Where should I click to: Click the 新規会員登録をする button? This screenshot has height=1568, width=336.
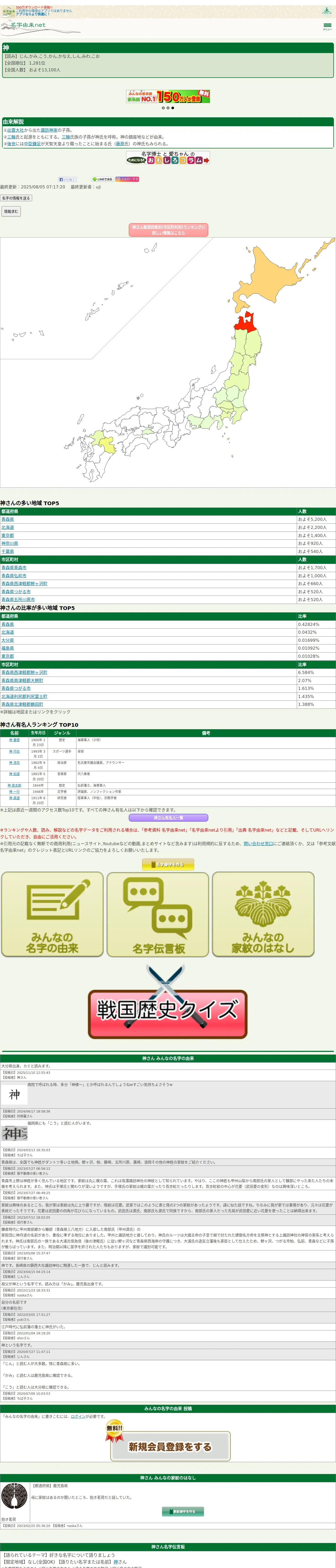coord(170,1446)
